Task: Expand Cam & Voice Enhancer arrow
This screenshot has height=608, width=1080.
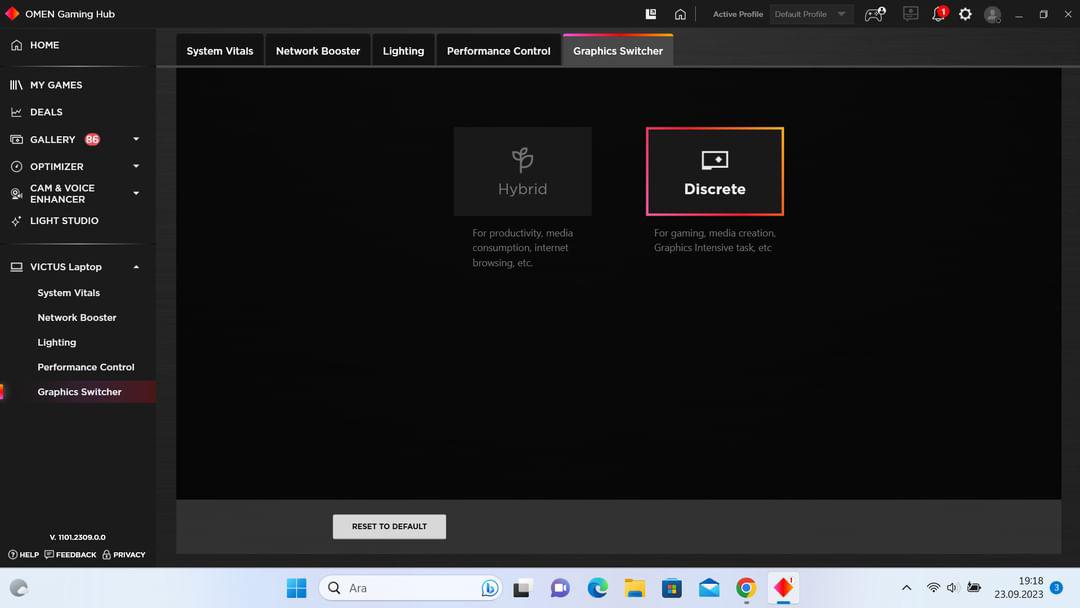Action: [x=136, y=193]
